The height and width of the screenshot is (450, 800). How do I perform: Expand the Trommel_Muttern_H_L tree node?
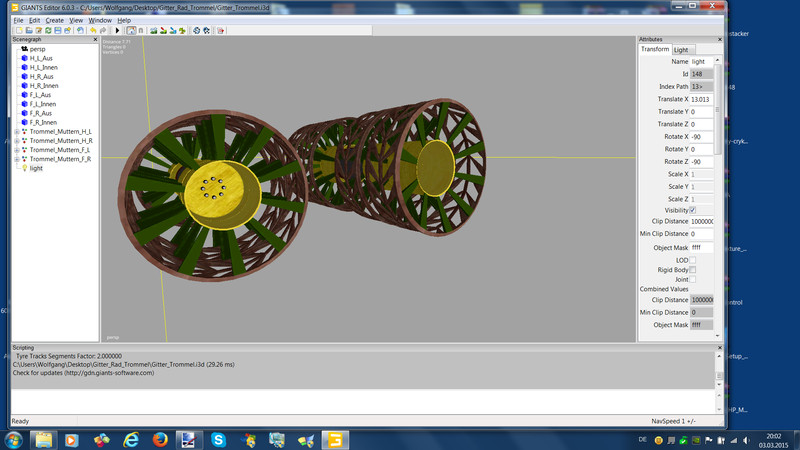tap(17, 132)
